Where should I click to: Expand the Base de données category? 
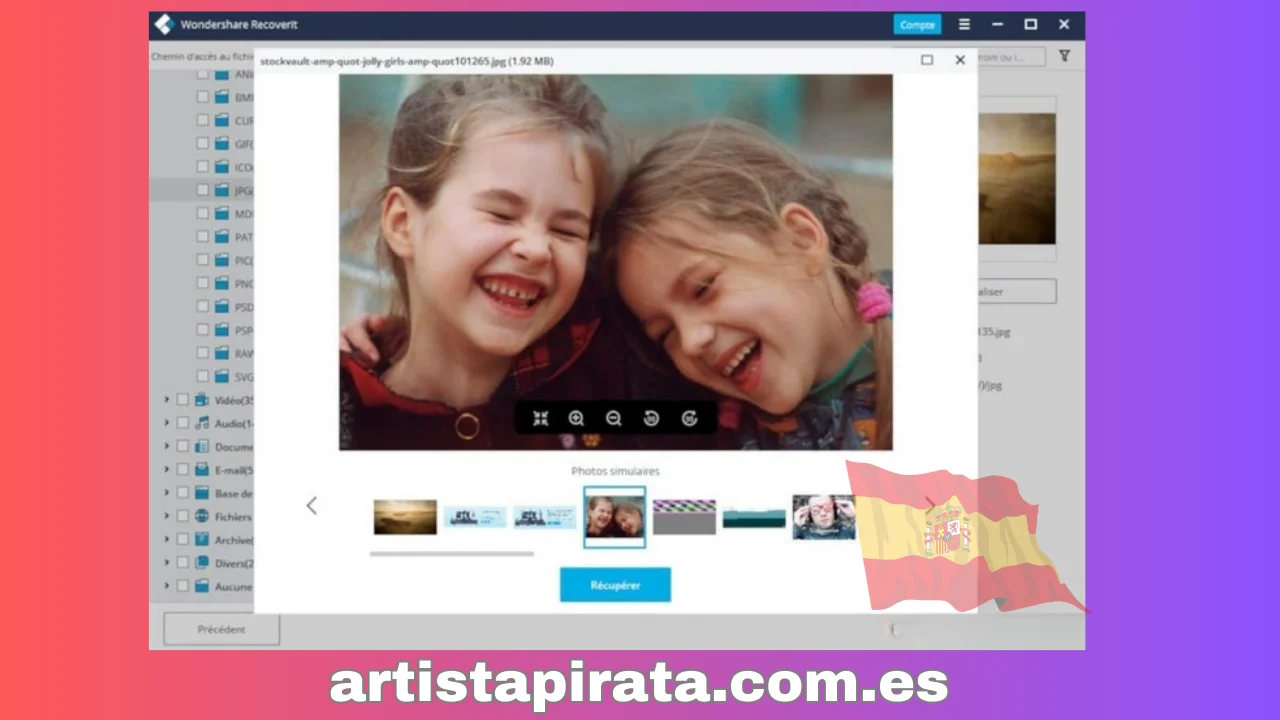(x=167, y=493)
